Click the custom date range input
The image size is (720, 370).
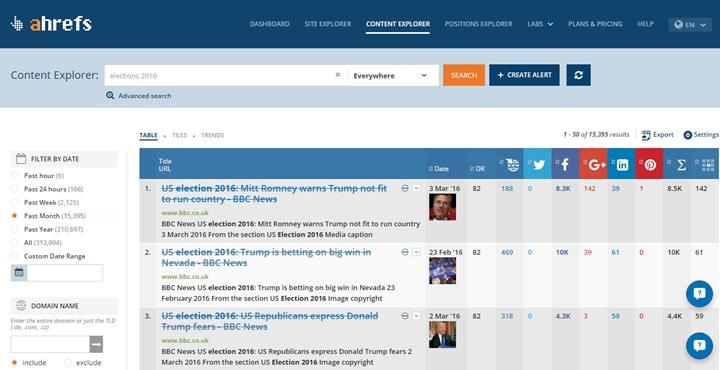(x=65, y=273)
